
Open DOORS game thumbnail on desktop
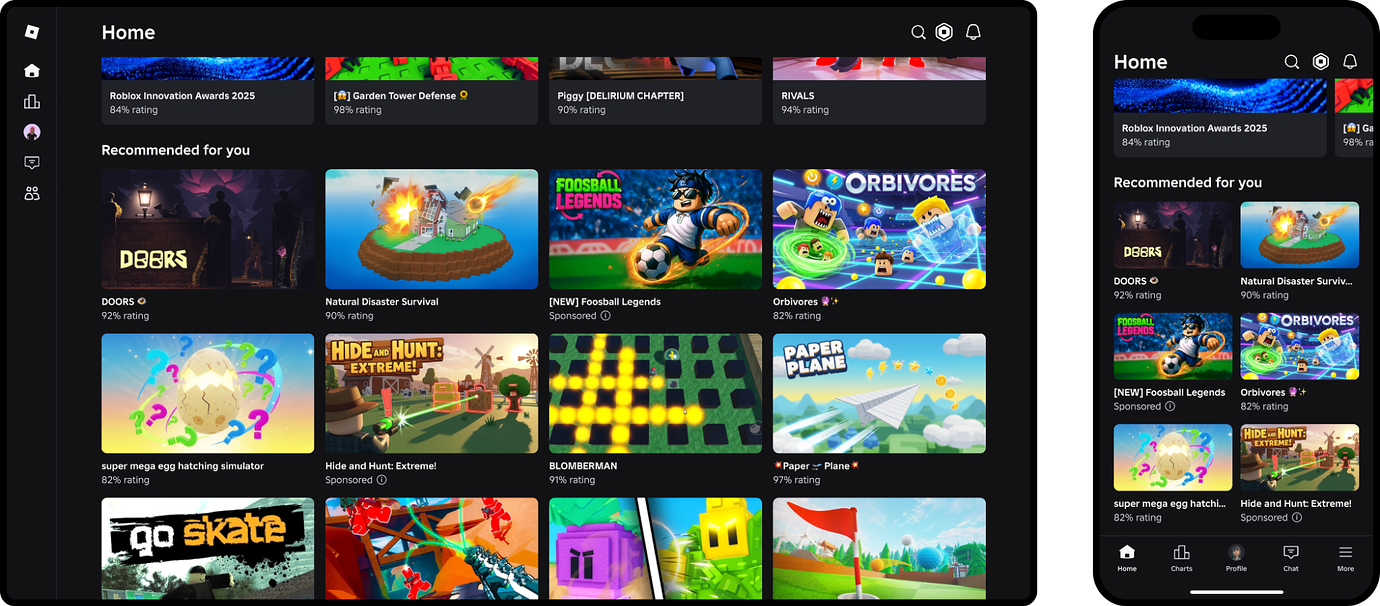pos(208,229)
